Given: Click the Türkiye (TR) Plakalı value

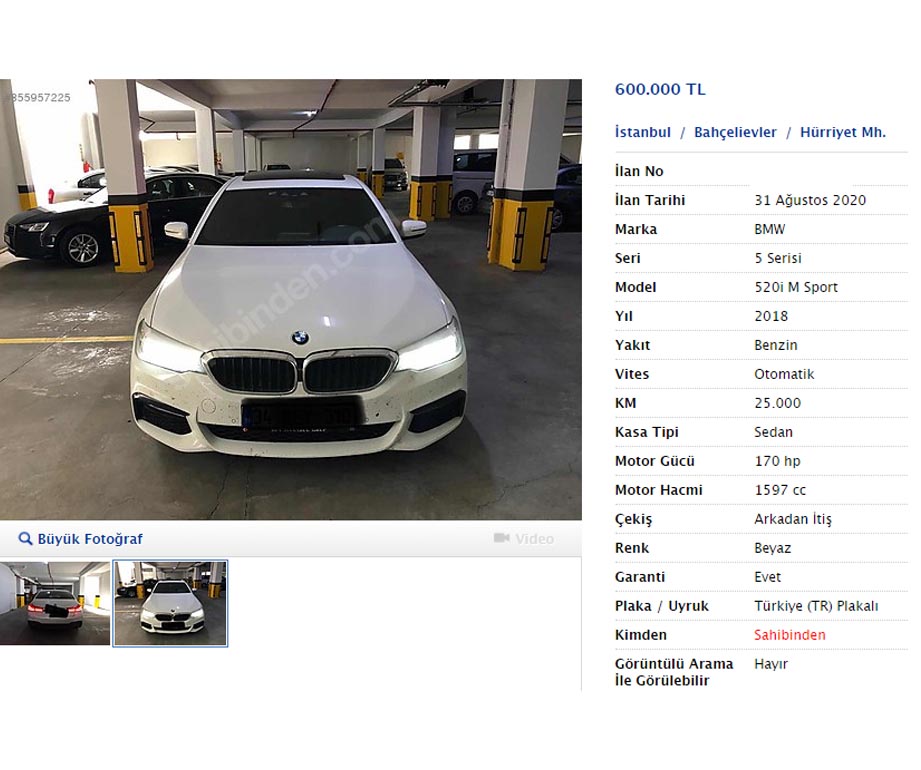Looking at the screenshot, I should point(816,606).
